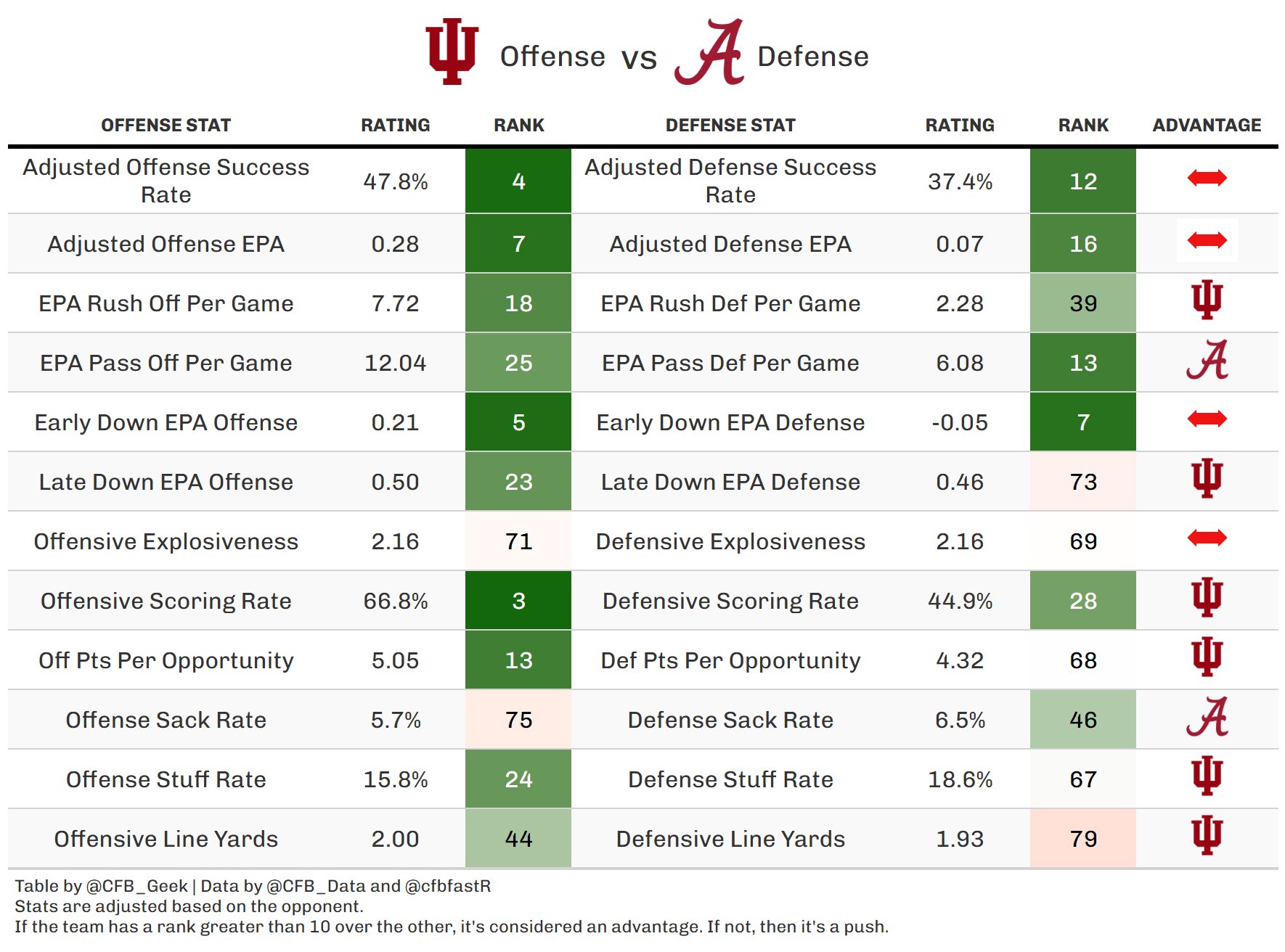Click the 47.8% offense rating value

[396, 181]
